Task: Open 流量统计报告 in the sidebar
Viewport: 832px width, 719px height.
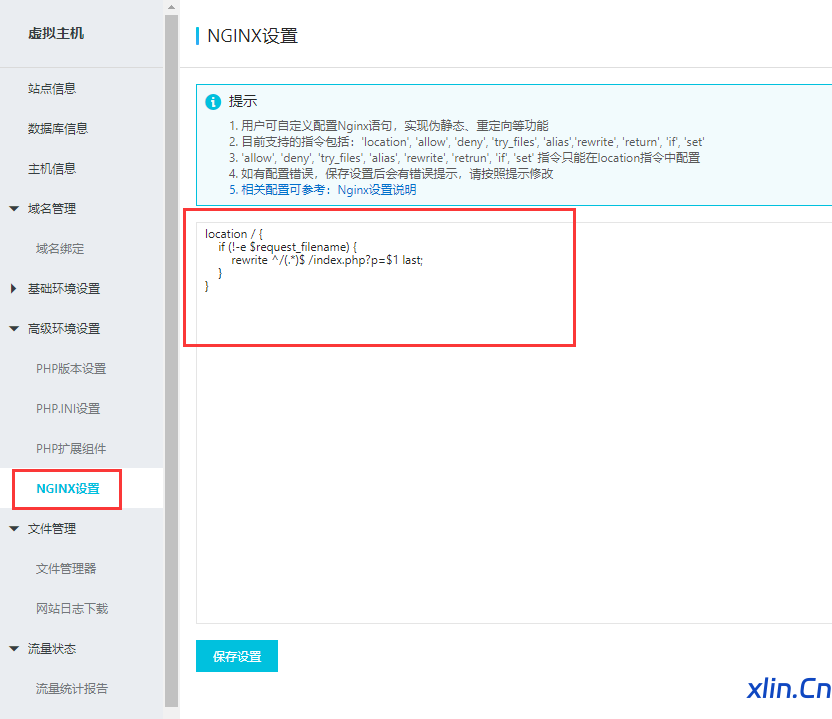Action: click(72, 689)
